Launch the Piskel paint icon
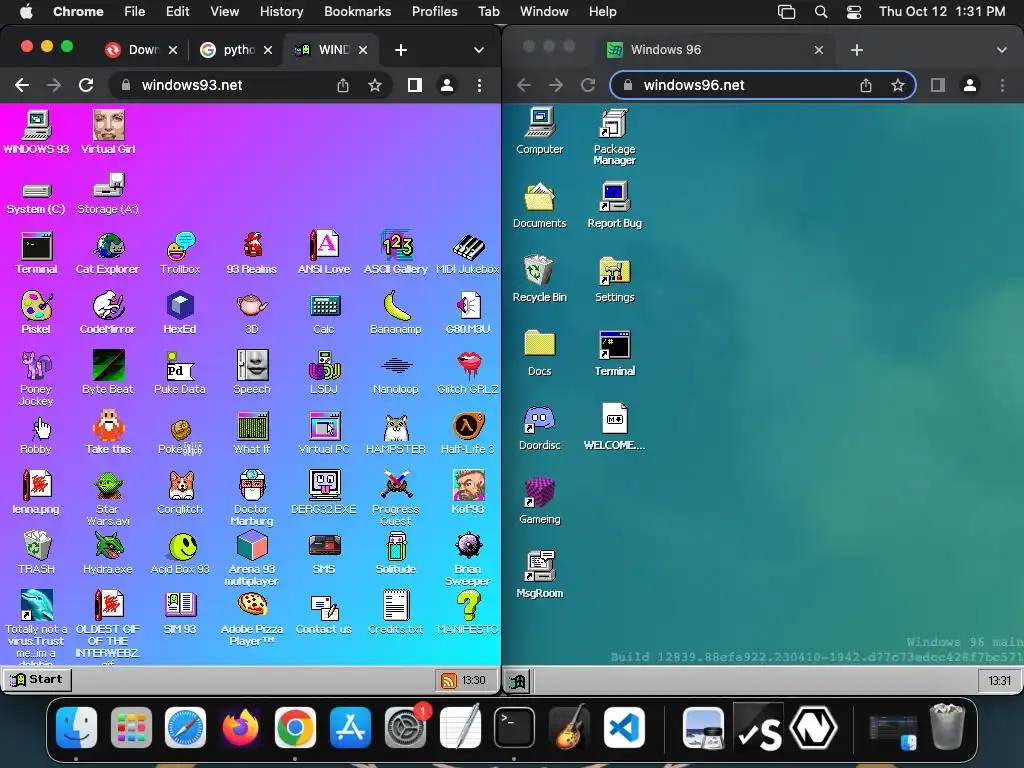Viewport: 1024px width, 768px height. (x=37, y=313)
